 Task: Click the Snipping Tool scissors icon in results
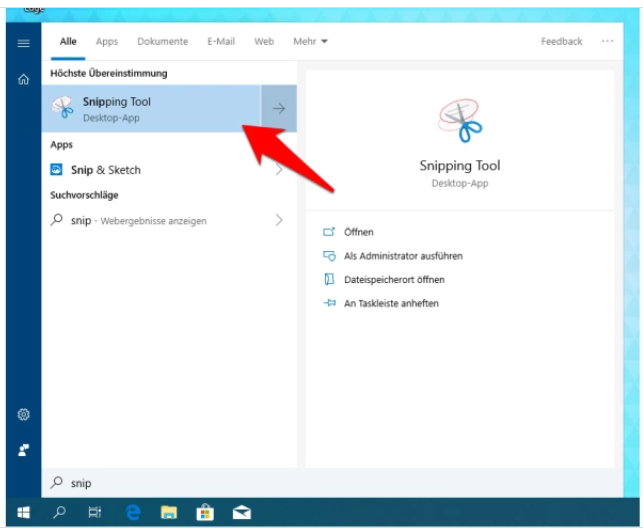[62, 107]
